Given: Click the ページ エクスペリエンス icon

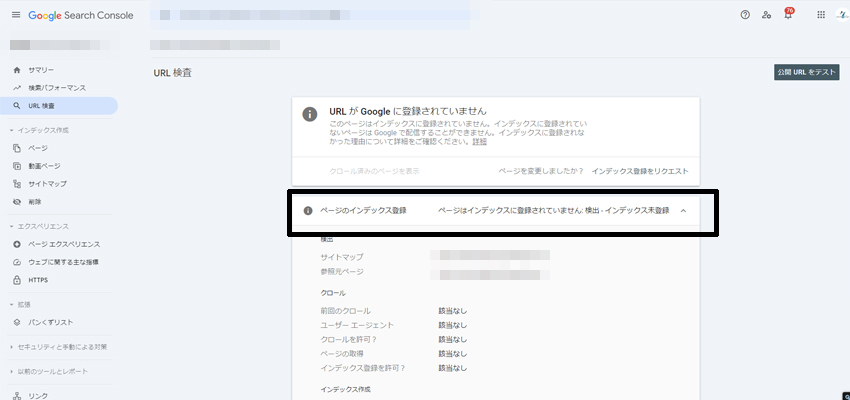Looking at the screenshot, I should point(17,244).
